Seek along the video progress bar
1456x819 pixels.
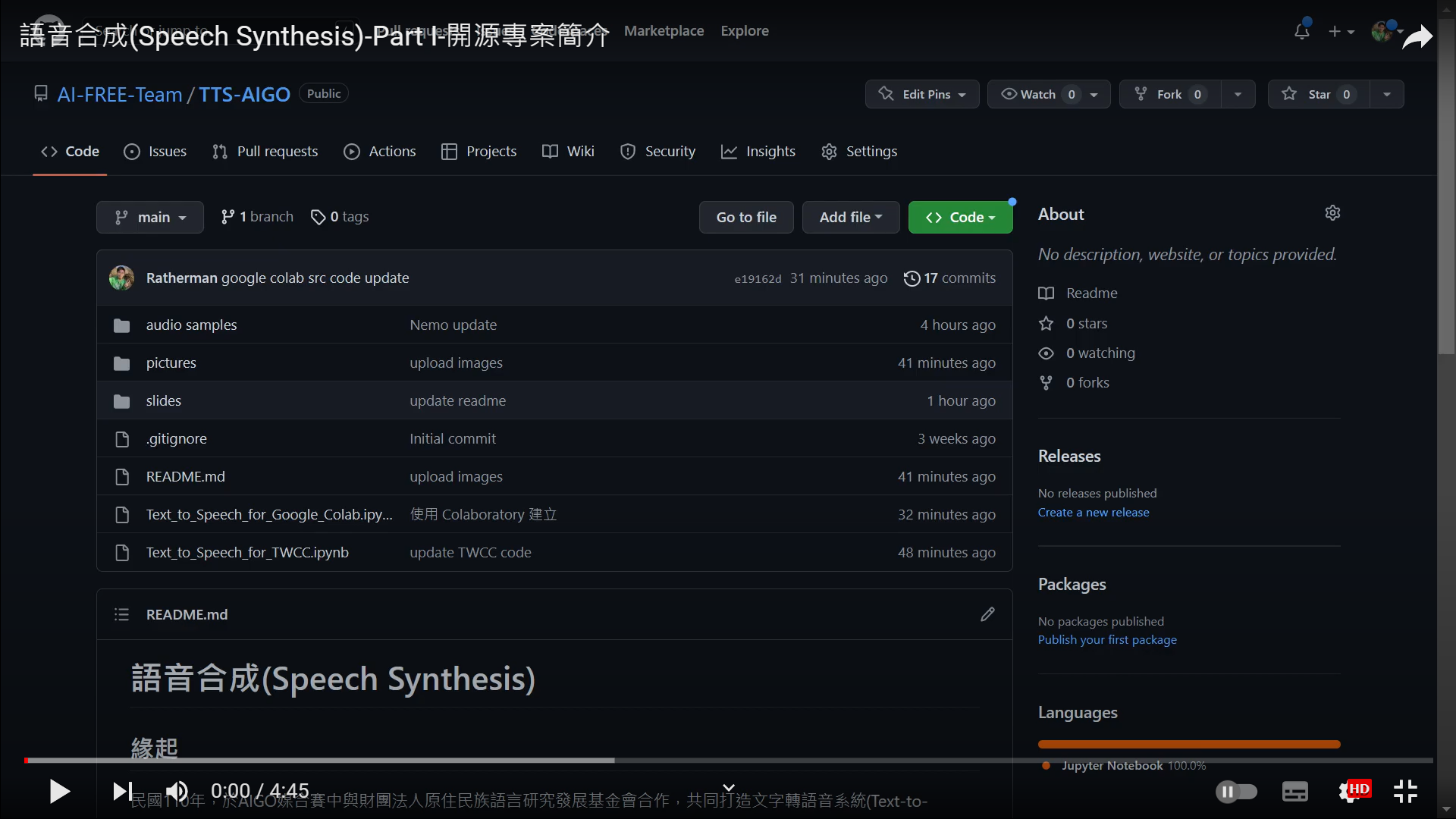pos(728,760)
